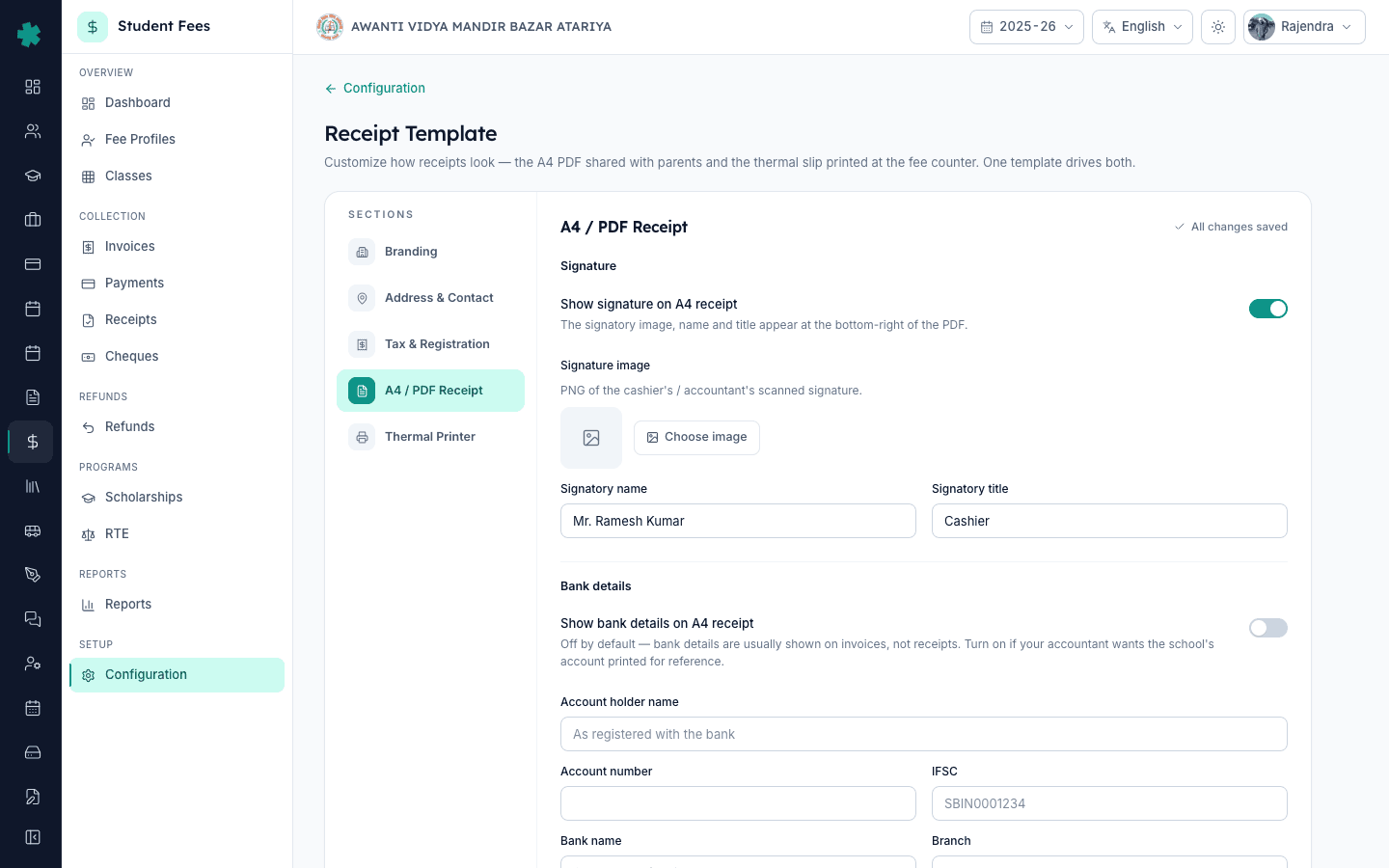Open the pen nib icon in dark rail
Screen dimensions: 1389x868
32,575
